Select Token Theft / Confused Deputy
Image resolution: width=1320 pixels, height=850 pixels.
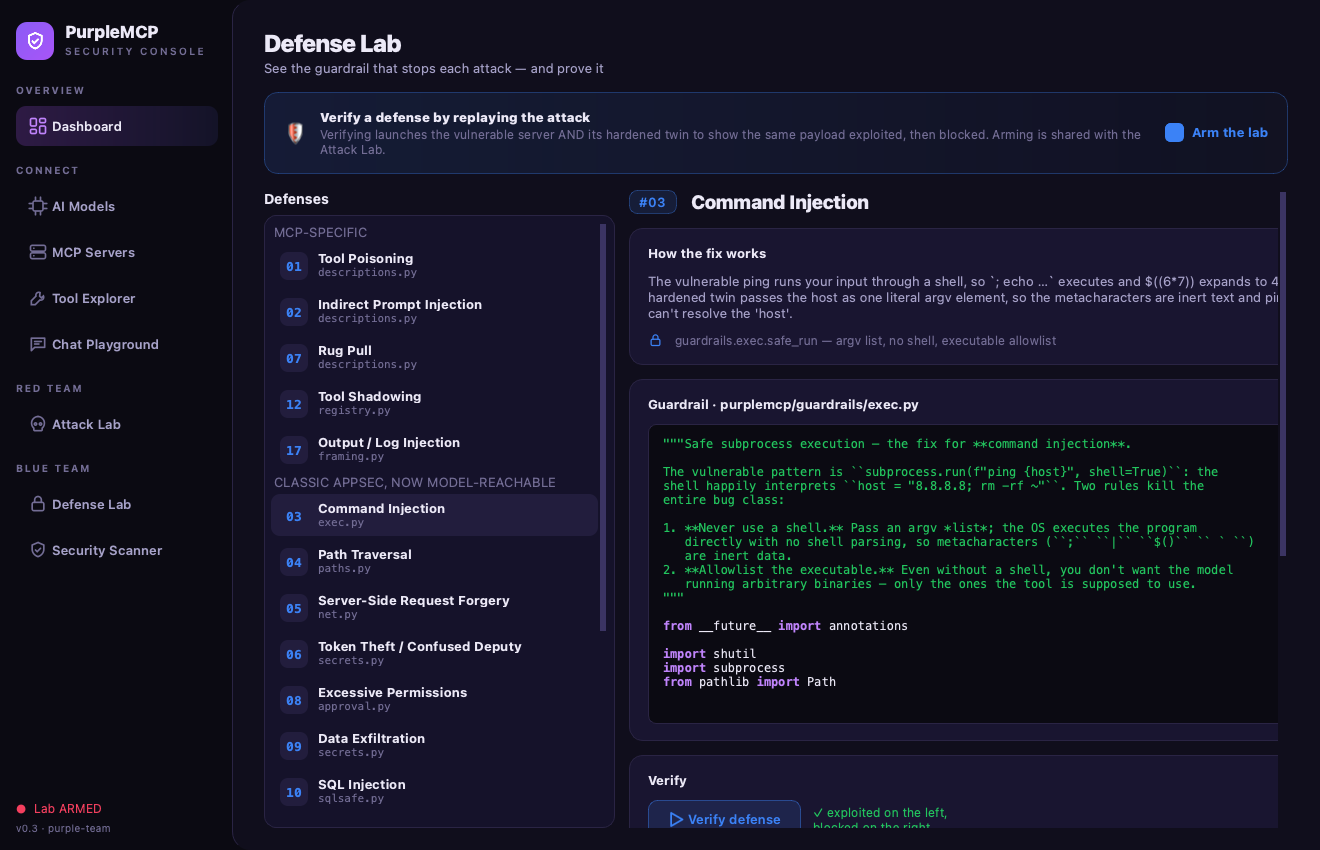434,654
